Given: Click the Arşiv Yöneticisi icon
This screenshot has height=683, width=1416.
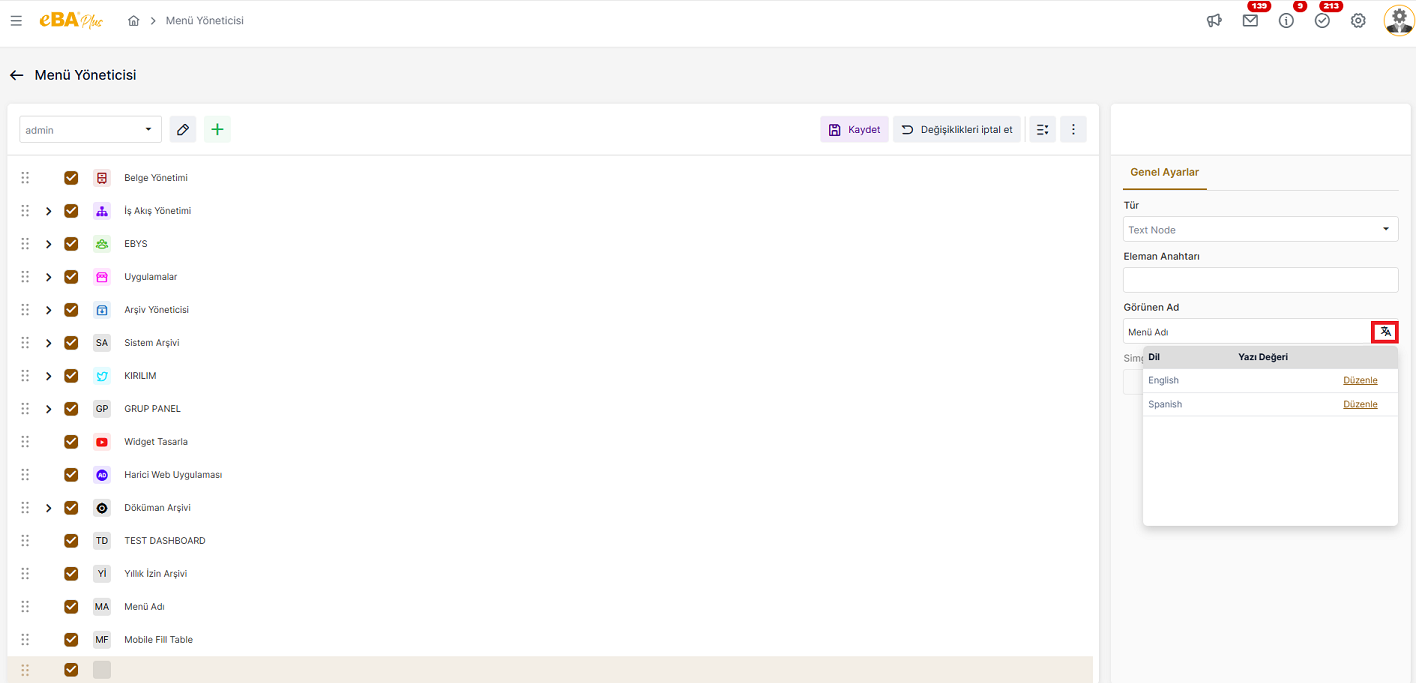Looking at the screenshot, I should (x=102, y=310).
